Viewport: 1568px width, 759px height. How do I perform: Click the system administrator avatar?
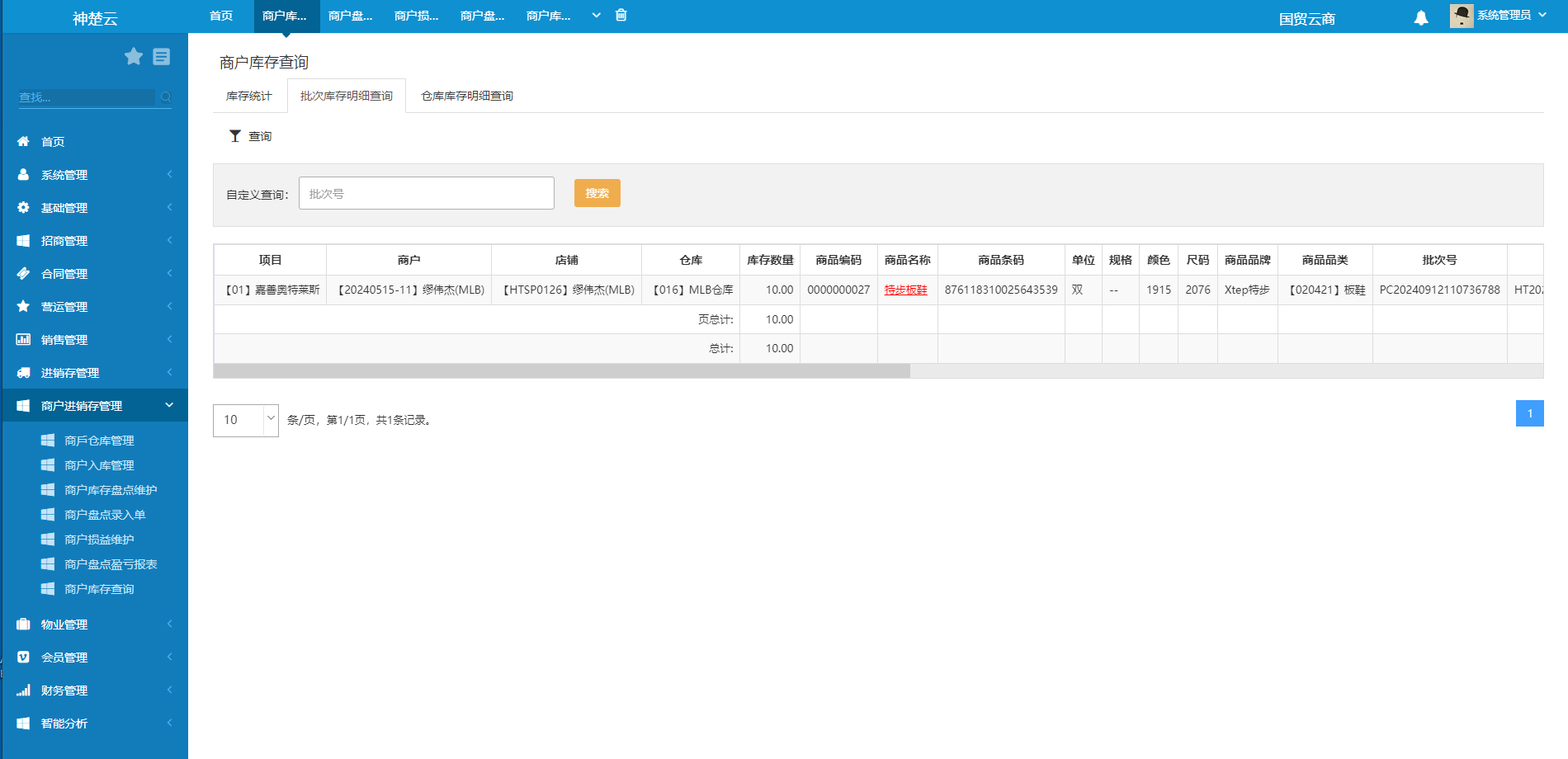(1462, 16)
